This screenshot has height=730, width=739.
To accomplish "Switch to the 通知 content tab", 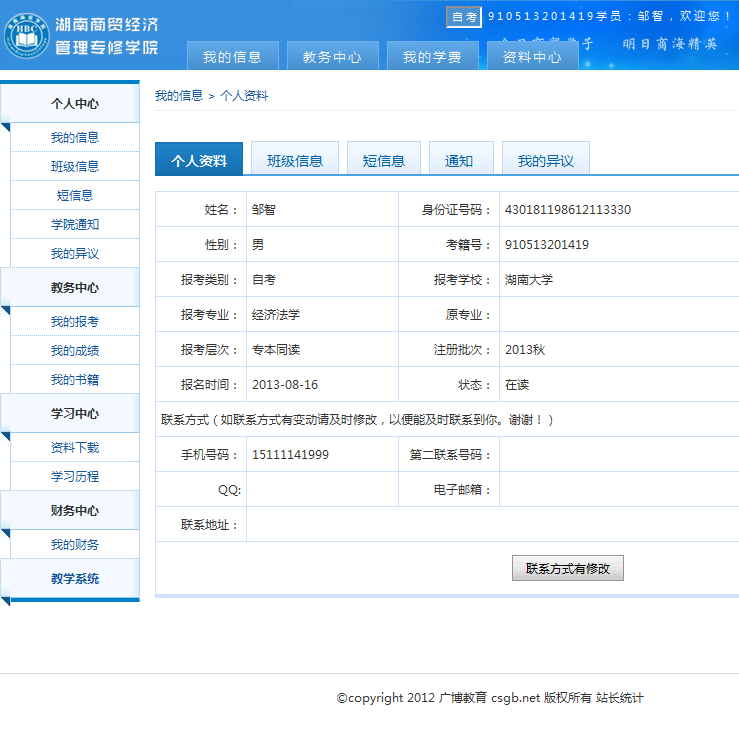I will pyautogui.click(x=461, y=159).
